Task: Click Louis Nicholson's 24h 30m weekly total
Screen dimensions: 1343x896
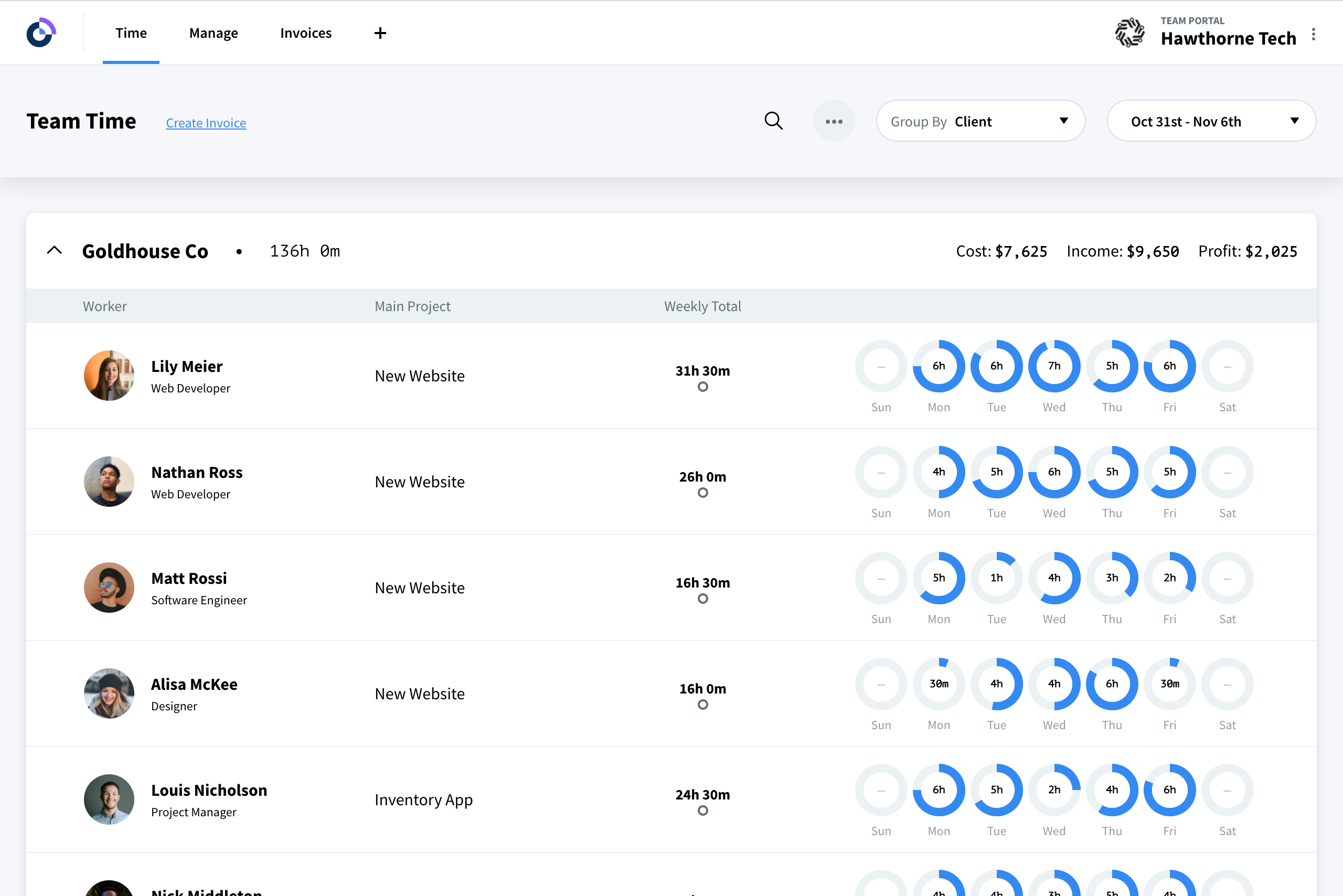Action: (x=703, y=795)
